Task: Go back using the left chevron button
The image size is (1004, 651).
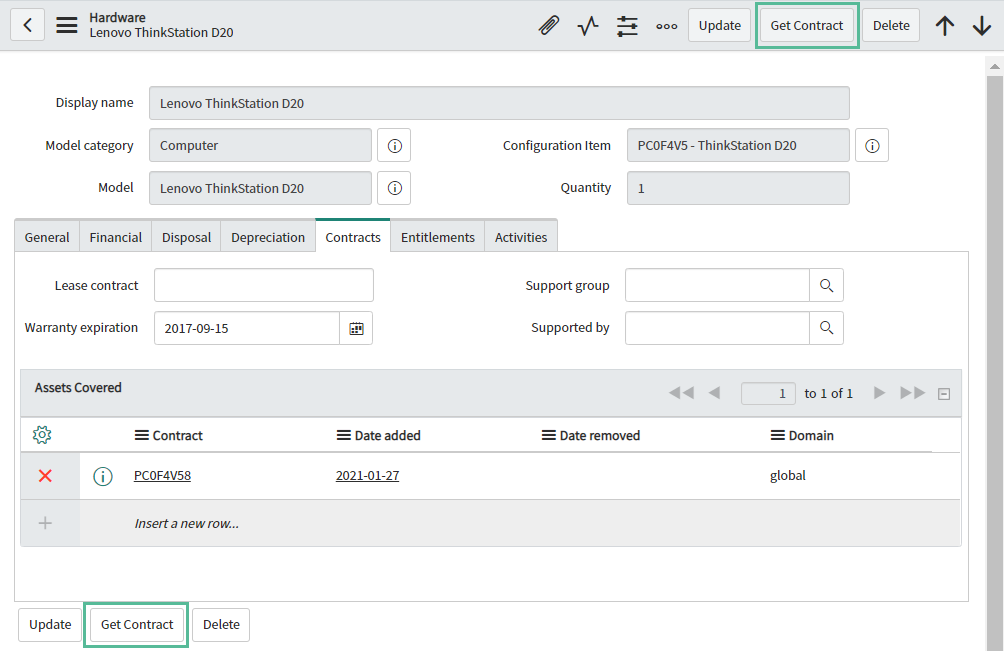Action: click(x=28, y=25)
